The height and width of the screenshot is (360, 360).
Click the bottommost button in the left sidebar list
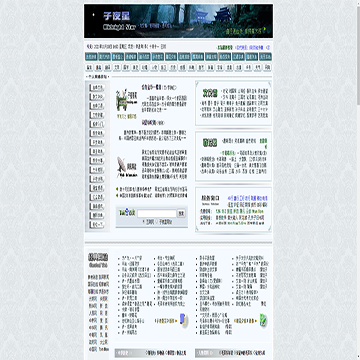click(x=97, y=225)
